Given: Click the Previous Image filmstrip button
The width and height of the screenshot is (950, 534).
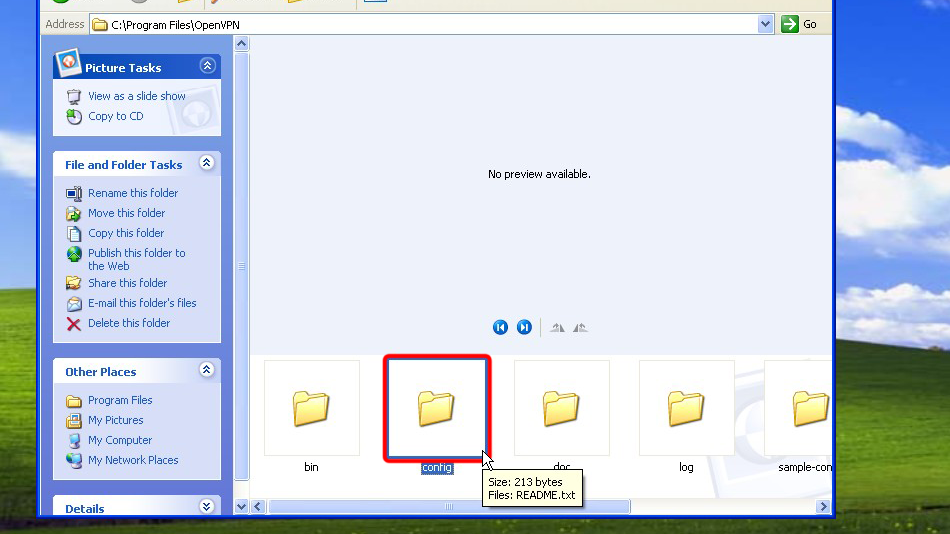Looking at the screenshot, I should [x=500, y=327].
